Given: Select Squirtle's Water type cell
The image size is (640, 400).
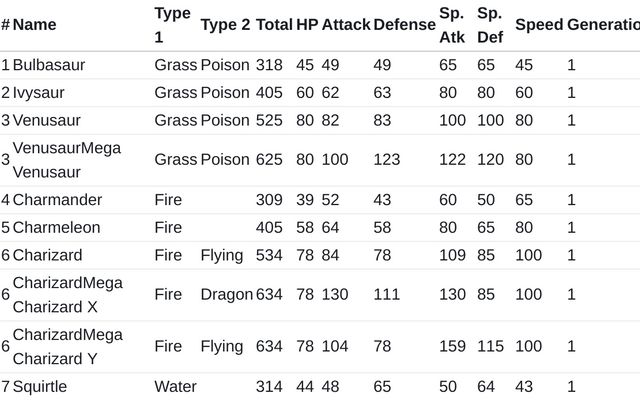Looking at the screenshot, I should (176, 386).
